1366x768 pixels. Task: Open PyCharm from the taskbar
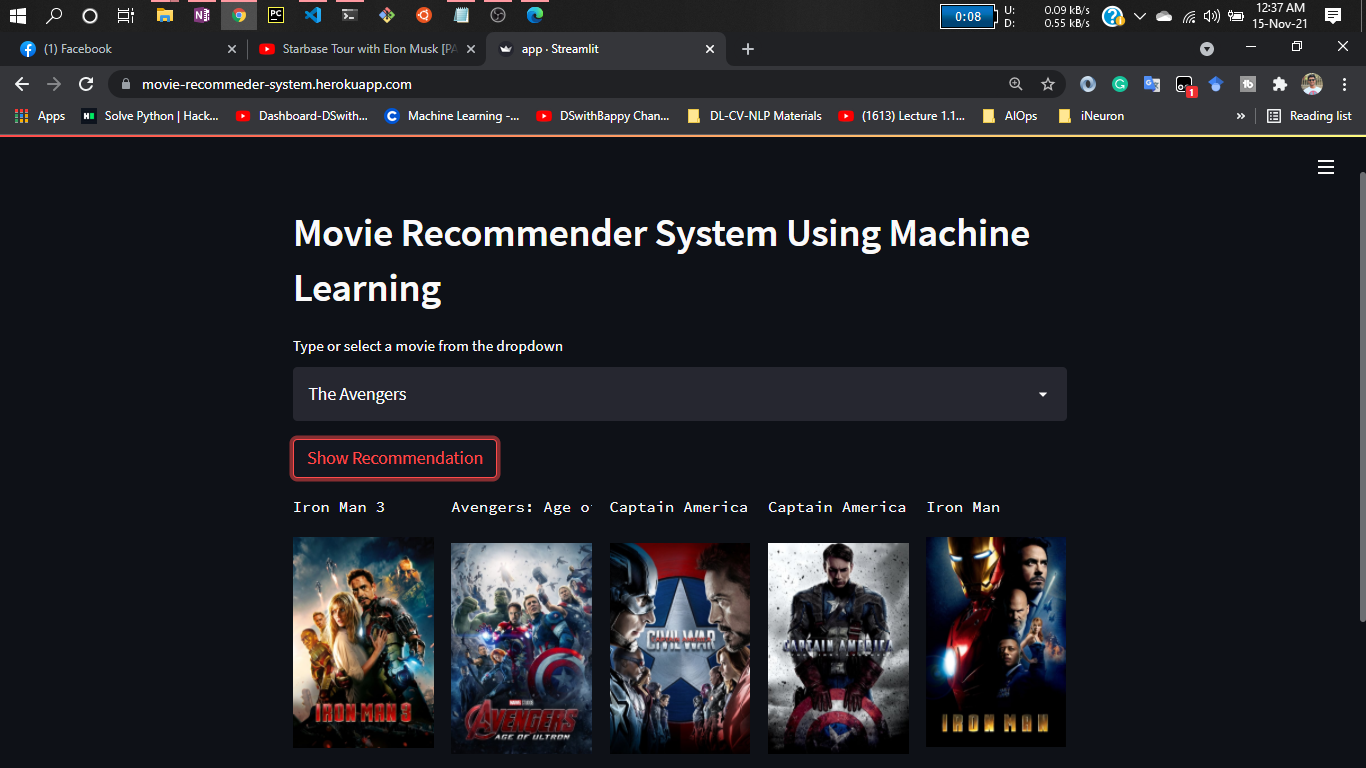pyautogui.click(x=276, y=15)
